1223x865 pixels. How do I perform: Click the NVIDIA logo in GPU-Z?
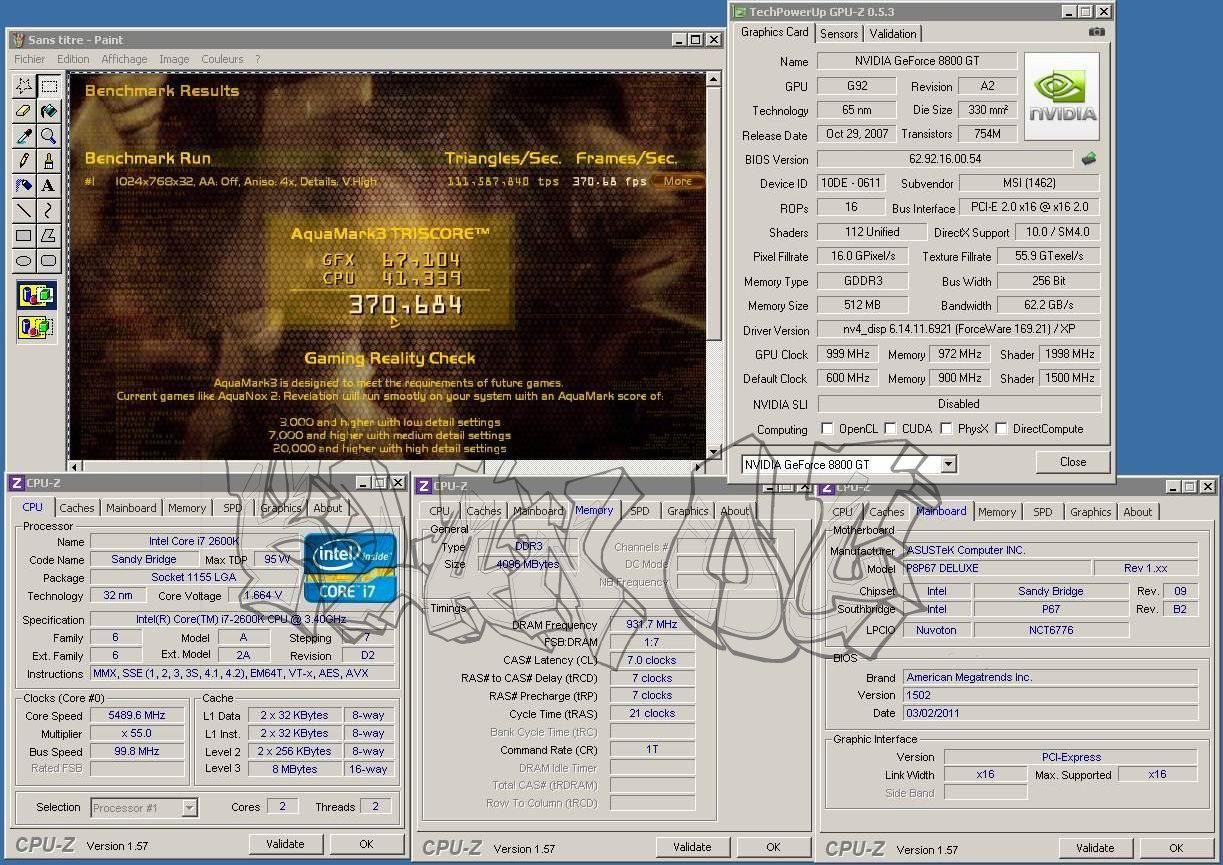(1062, 96)
